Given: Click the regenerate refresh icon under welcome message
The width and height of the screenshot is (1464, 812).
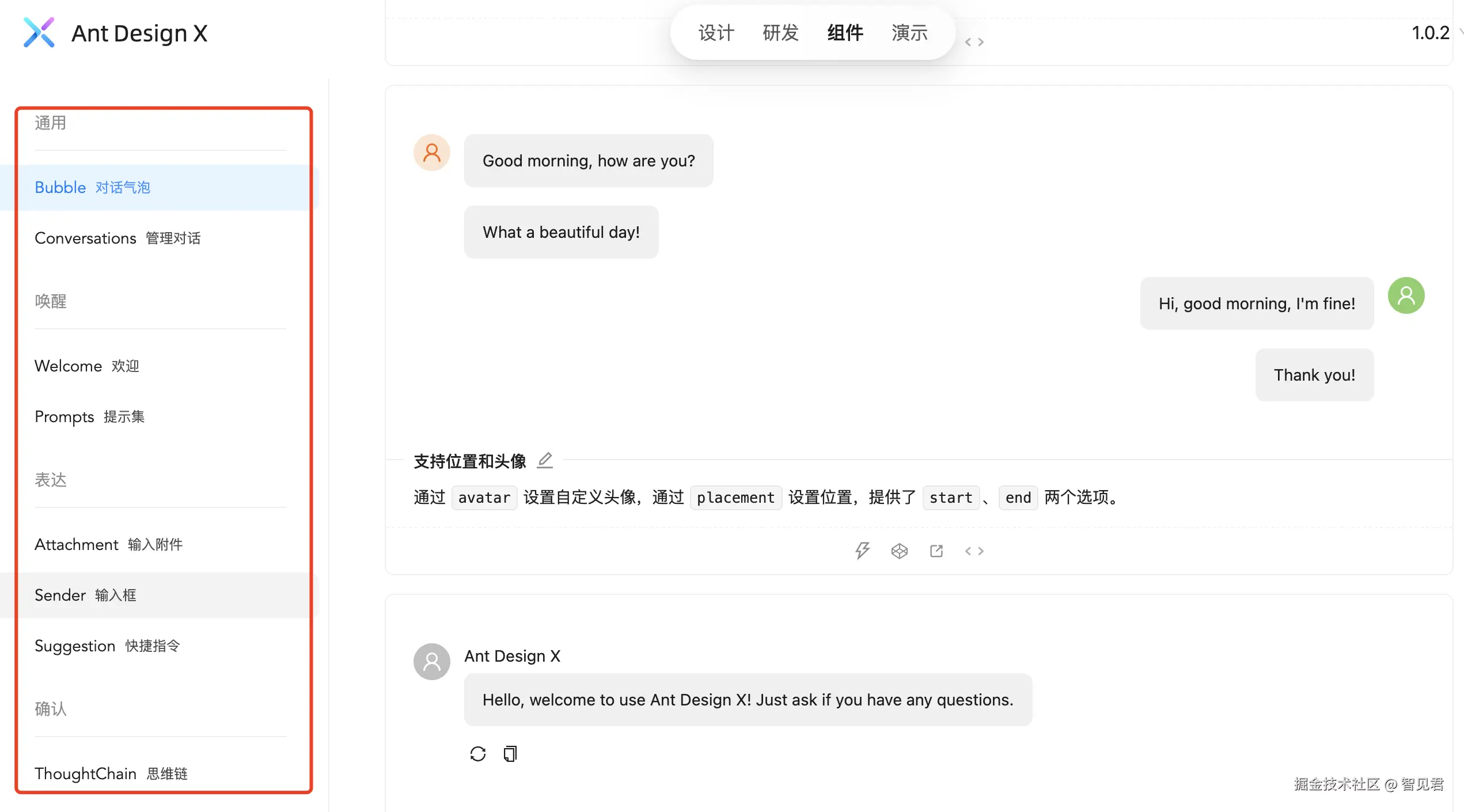Looking at the screenshot, I should [x=478, y=754].
